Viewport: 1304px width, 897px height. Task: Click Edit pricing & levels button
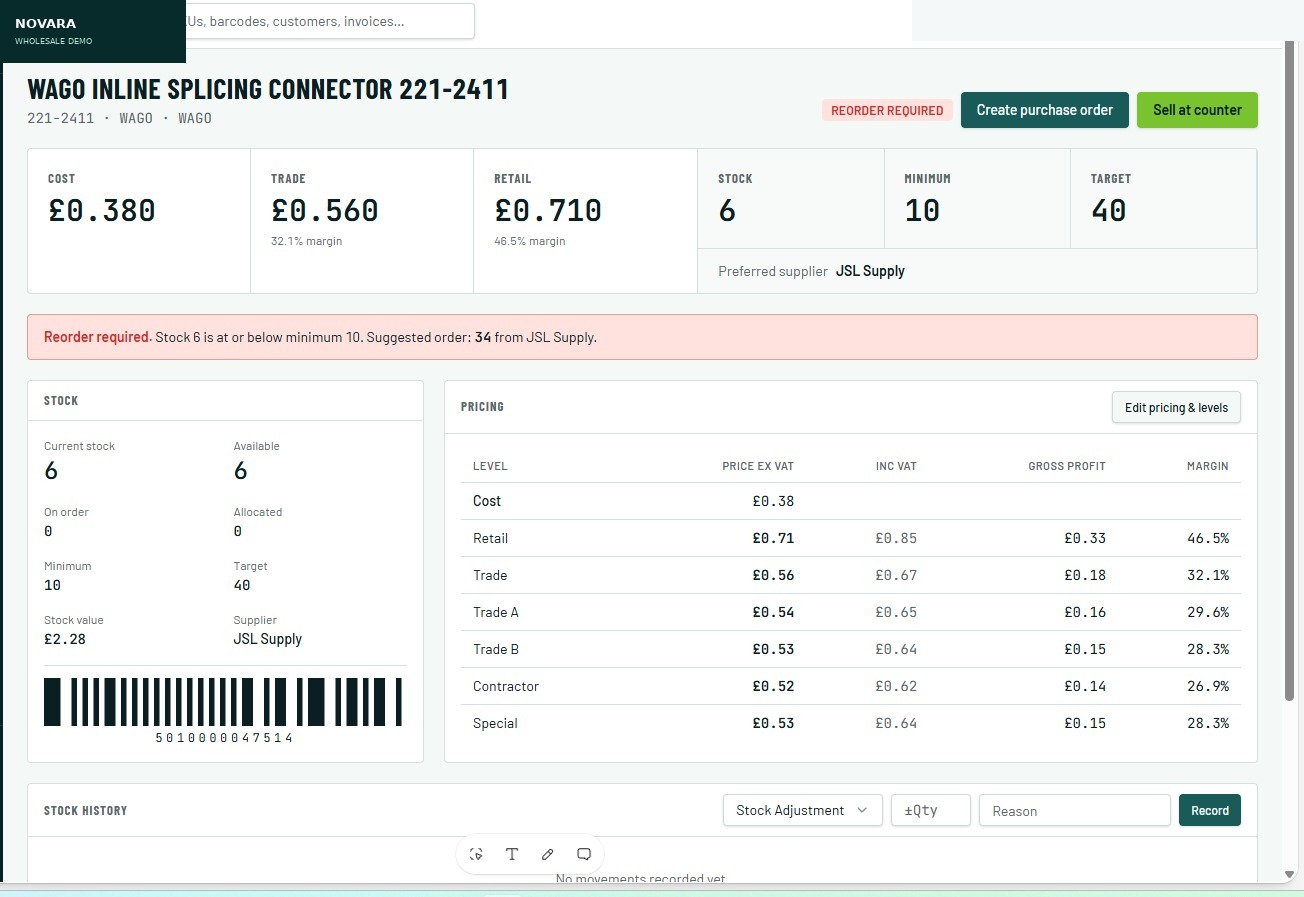[1176, 407]
